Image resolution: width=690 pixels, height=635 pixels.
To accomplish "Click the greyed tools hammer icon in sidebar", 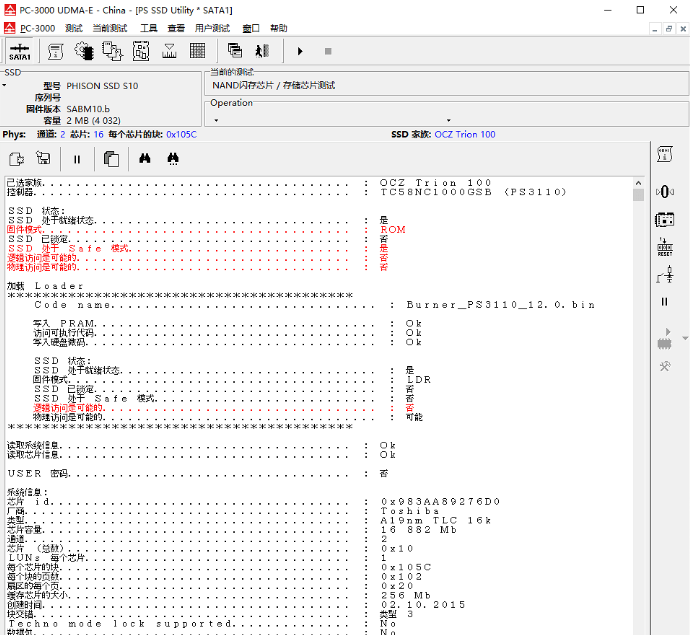I will pos(664,366).
